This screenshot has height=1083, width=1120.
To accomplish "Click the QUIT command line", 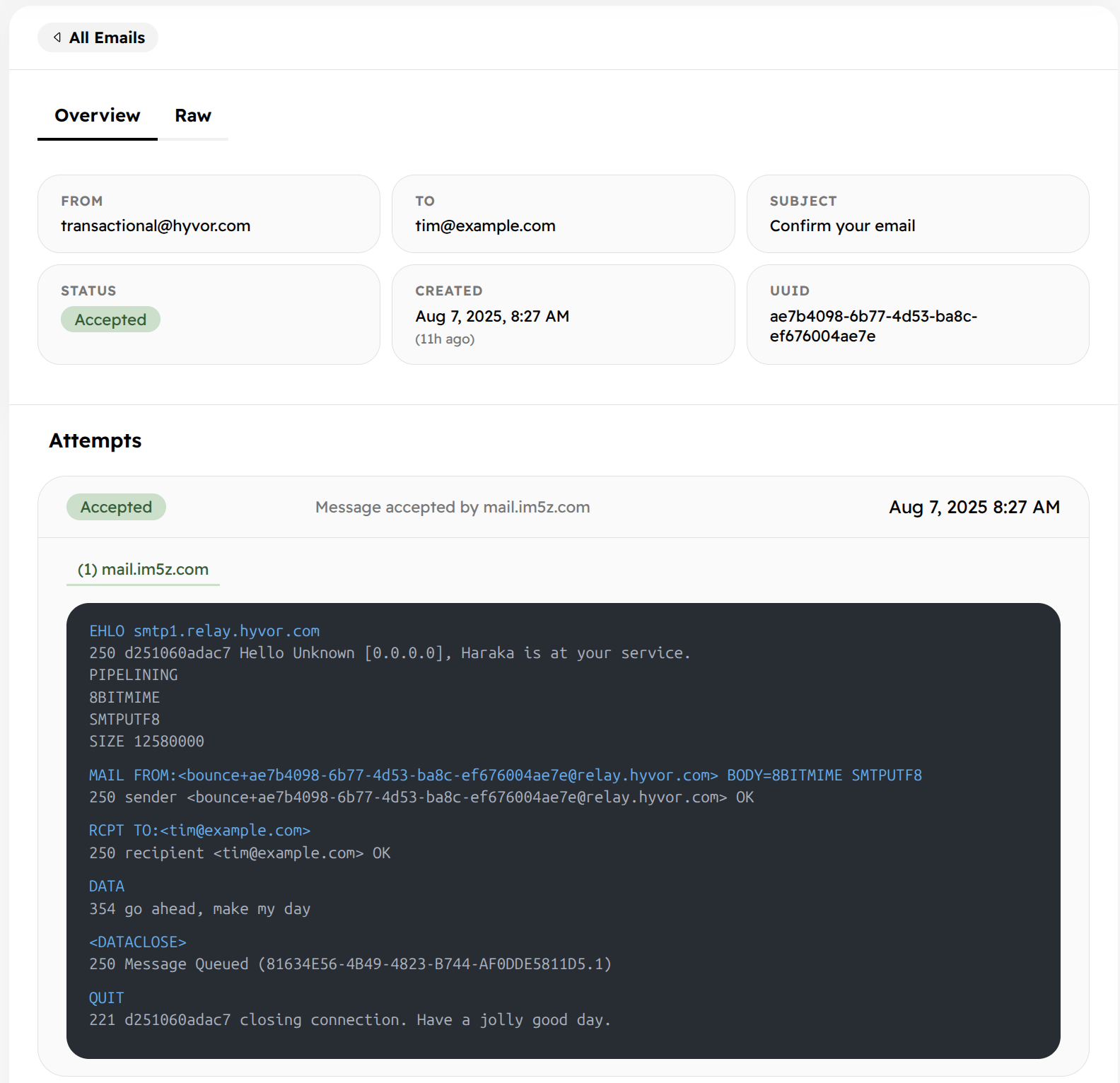I will point(107,998).
